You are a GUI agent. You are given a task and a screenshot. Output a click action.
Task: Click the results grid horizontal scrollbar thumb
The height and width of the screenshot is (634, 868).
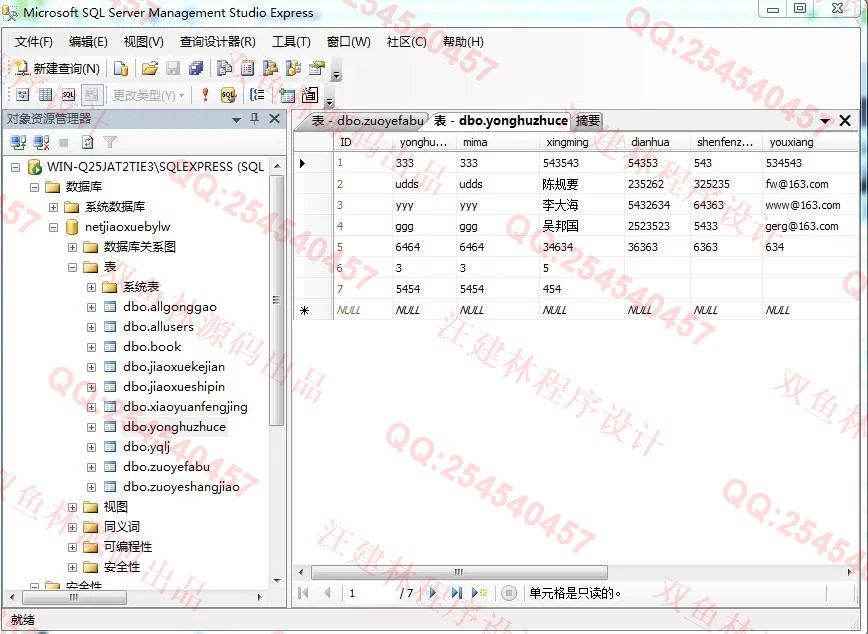point(459,572)
